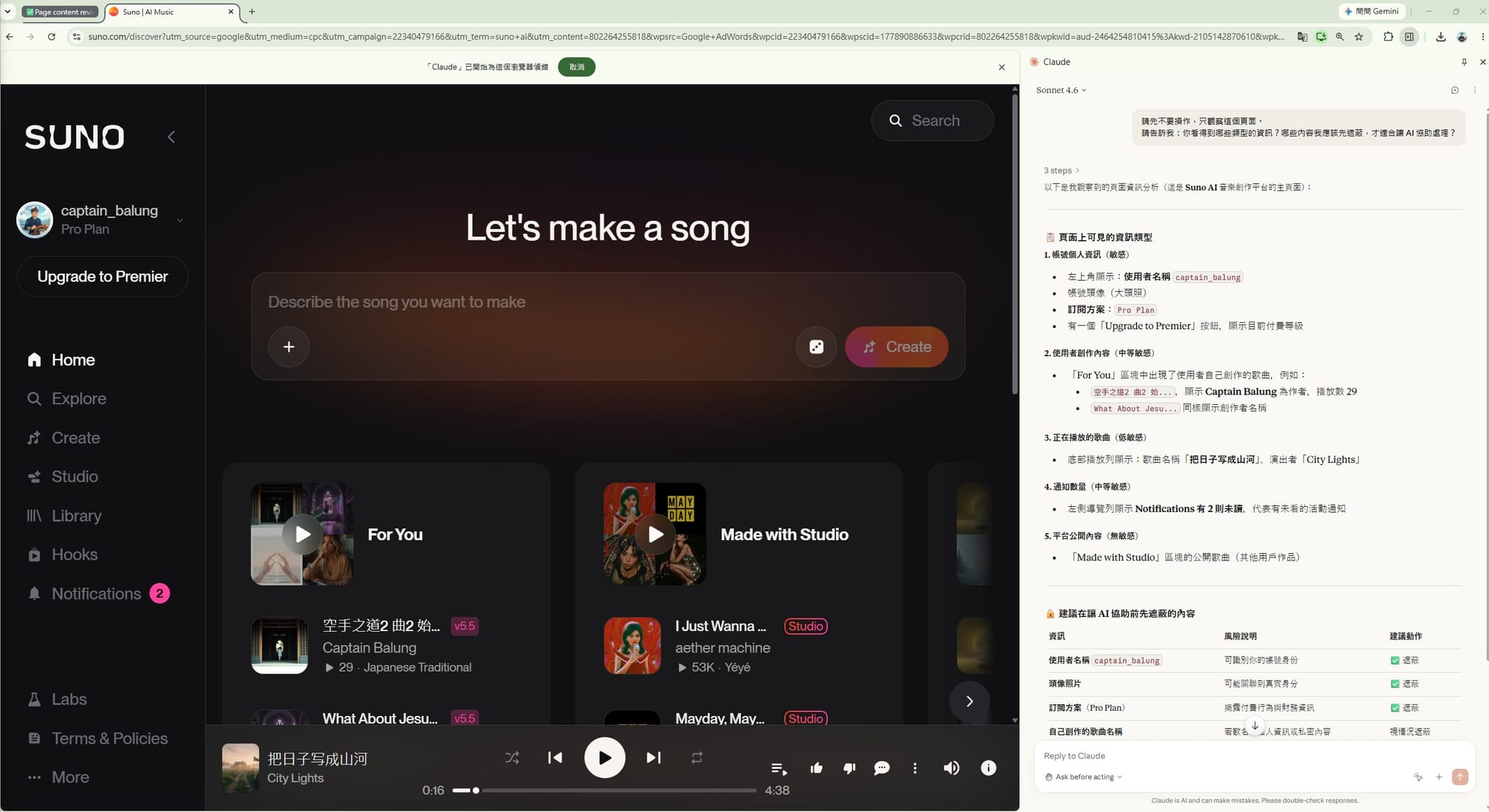The width and height of the screenshot is (1489, 812).
Task: Reload the Suno page
Action: click(51, 36)
